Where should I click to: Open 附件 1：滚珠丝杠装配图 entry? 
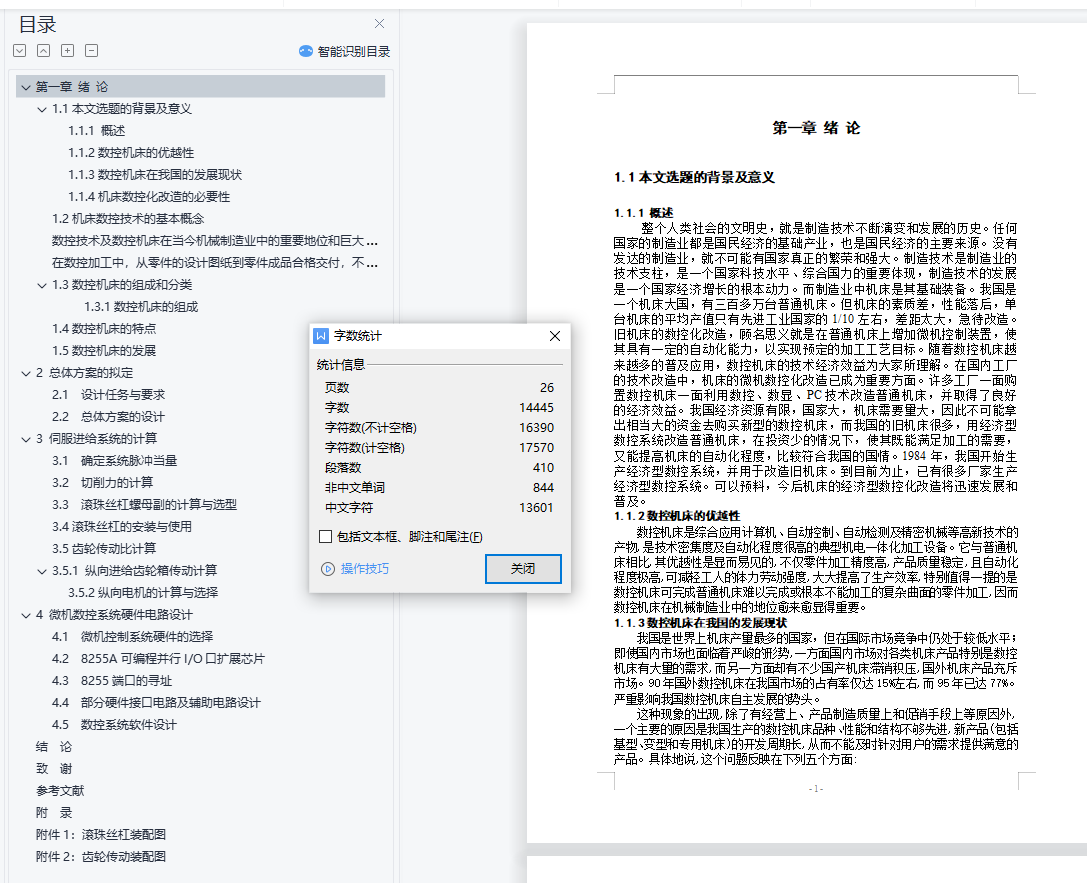101,835
